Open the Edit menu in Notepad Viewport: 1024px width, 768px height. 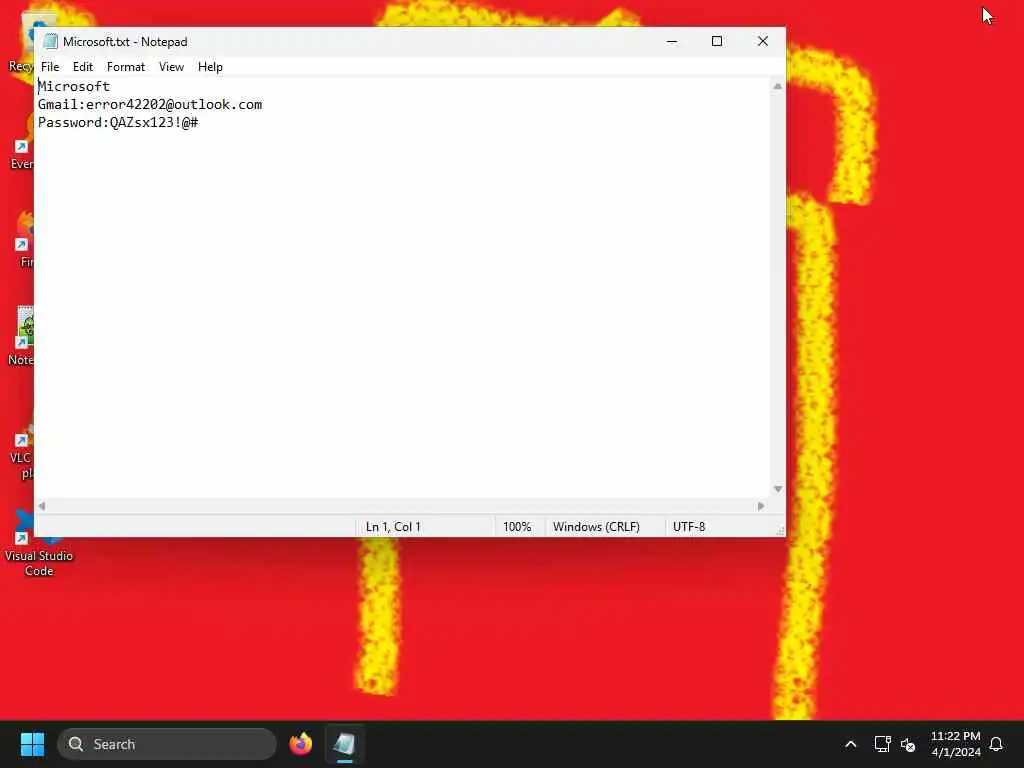[82, 67]
